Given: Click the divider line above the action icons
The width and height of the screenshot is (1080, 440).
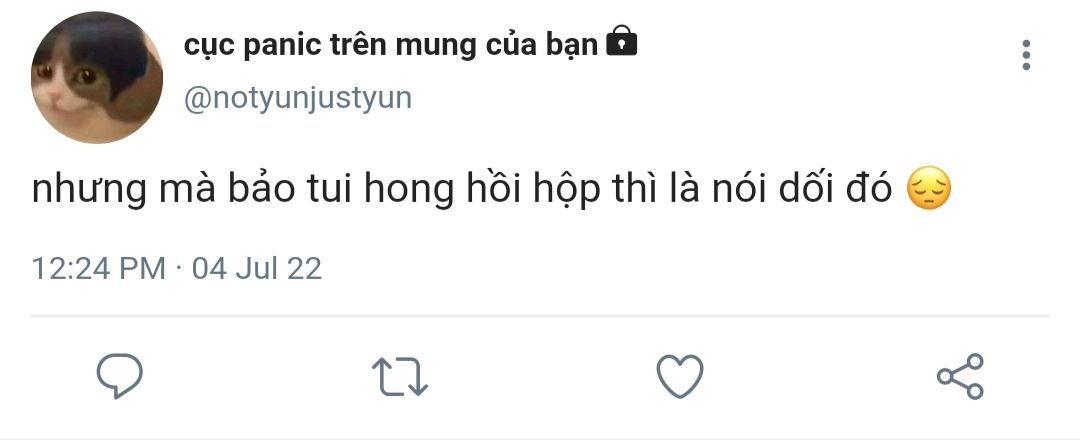Looking at the screenshot, I should [540, 316].
